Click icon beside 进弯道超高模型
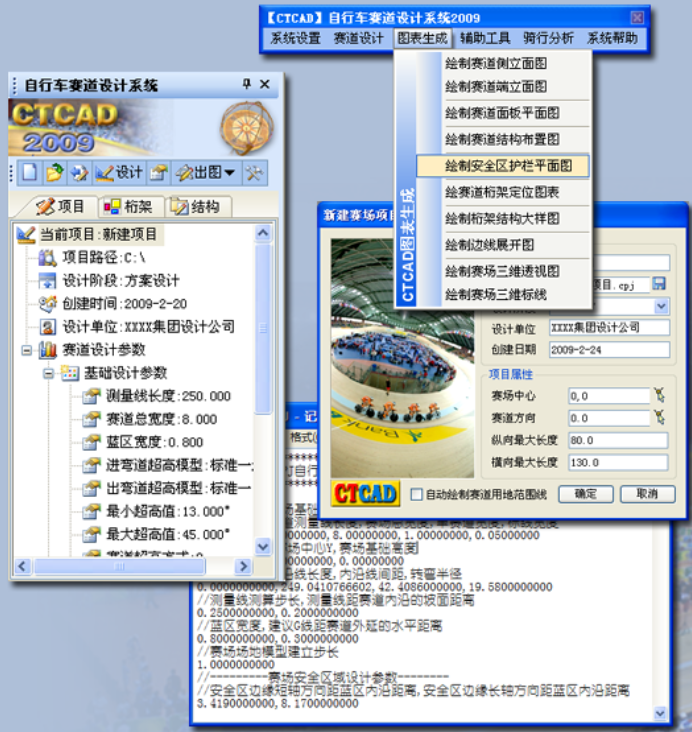This screenshot has height=732, width=692. pos(92,465)
